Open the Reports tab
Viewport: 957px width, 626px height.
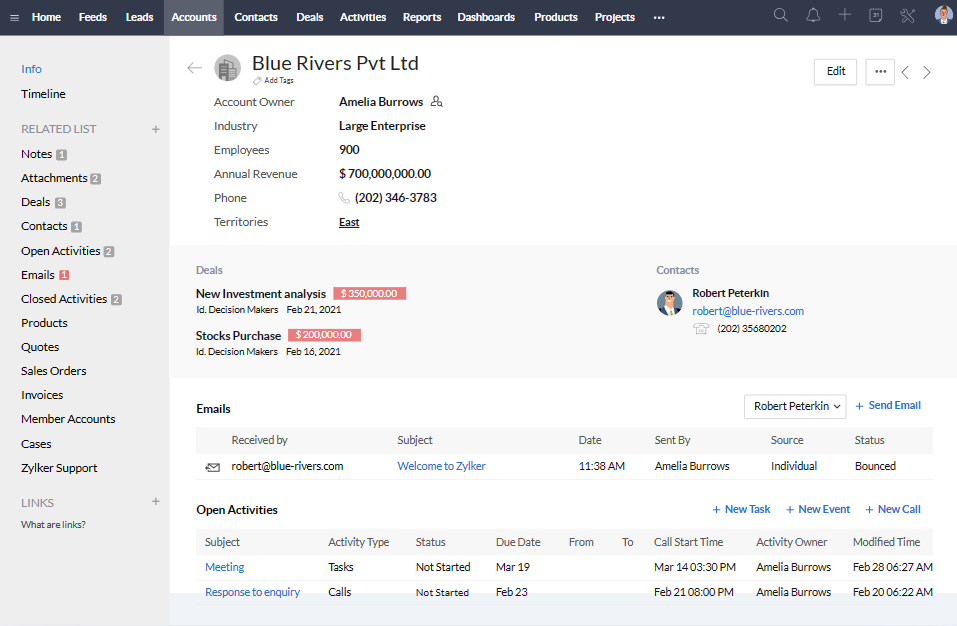422,17
